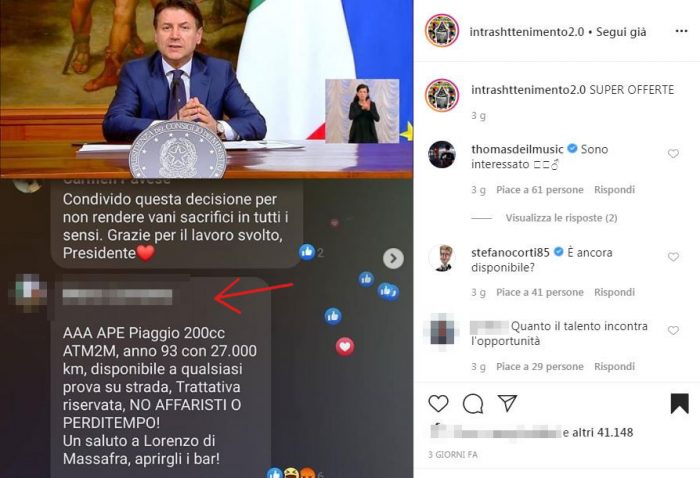Share post via paper plane icon

tap(507, 403)
